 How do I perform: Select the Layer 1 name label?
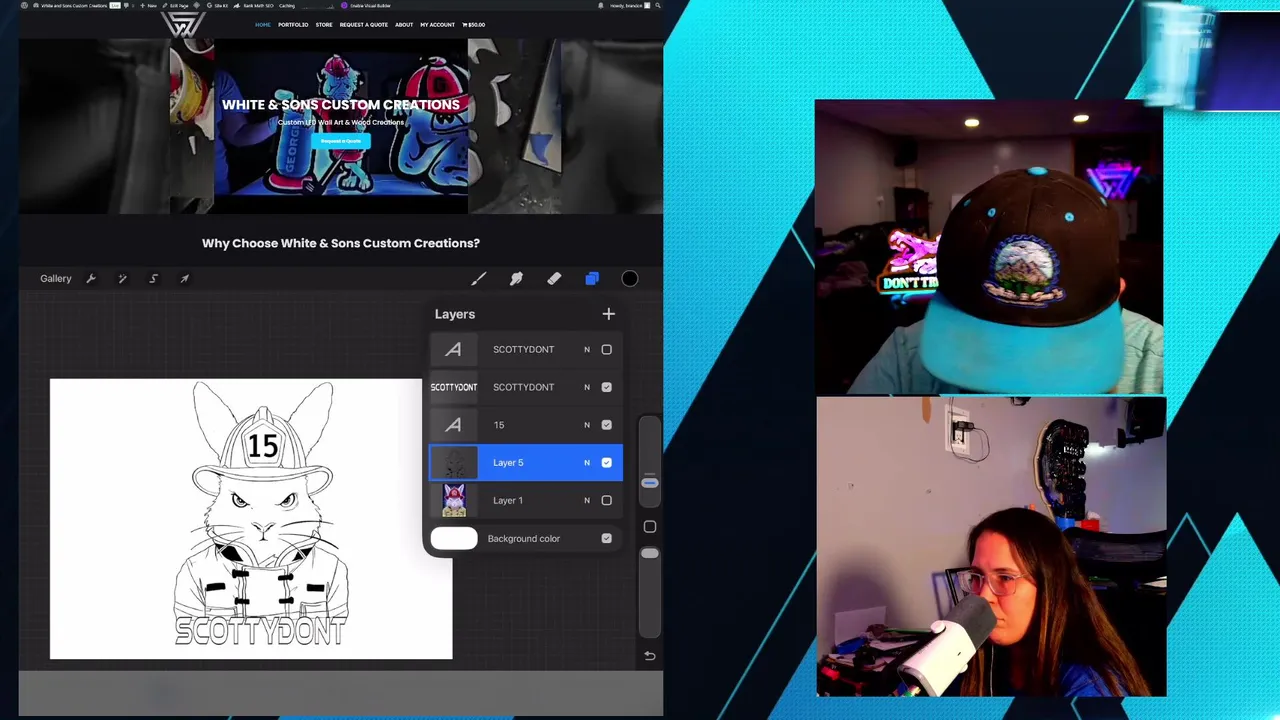(x=508, y=501)
